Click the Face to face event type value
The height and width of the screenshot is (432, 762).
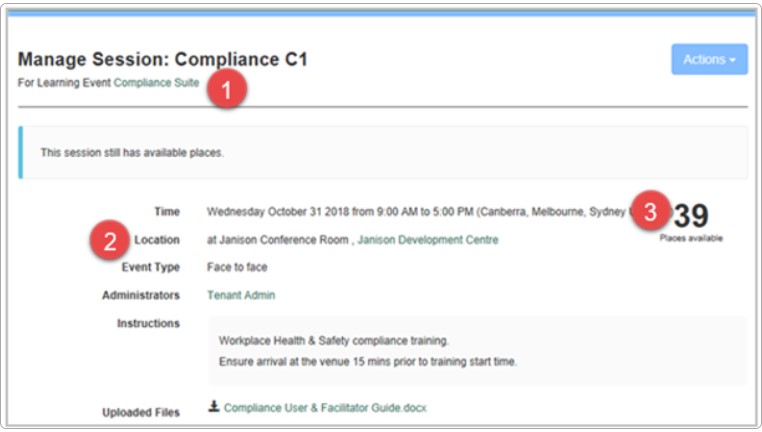[237, 268]
